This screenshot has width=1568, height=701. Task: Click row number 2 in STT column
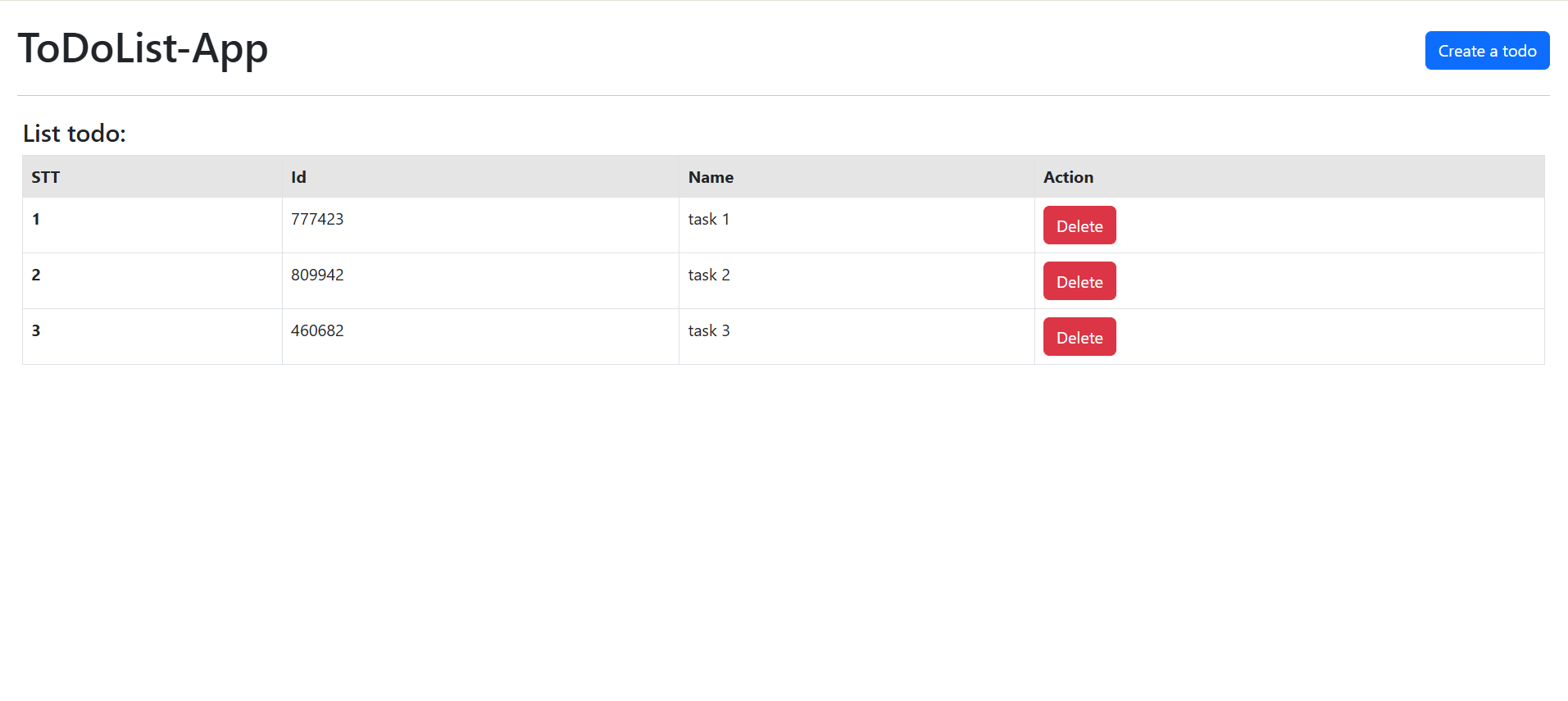[x=36, y=275]
